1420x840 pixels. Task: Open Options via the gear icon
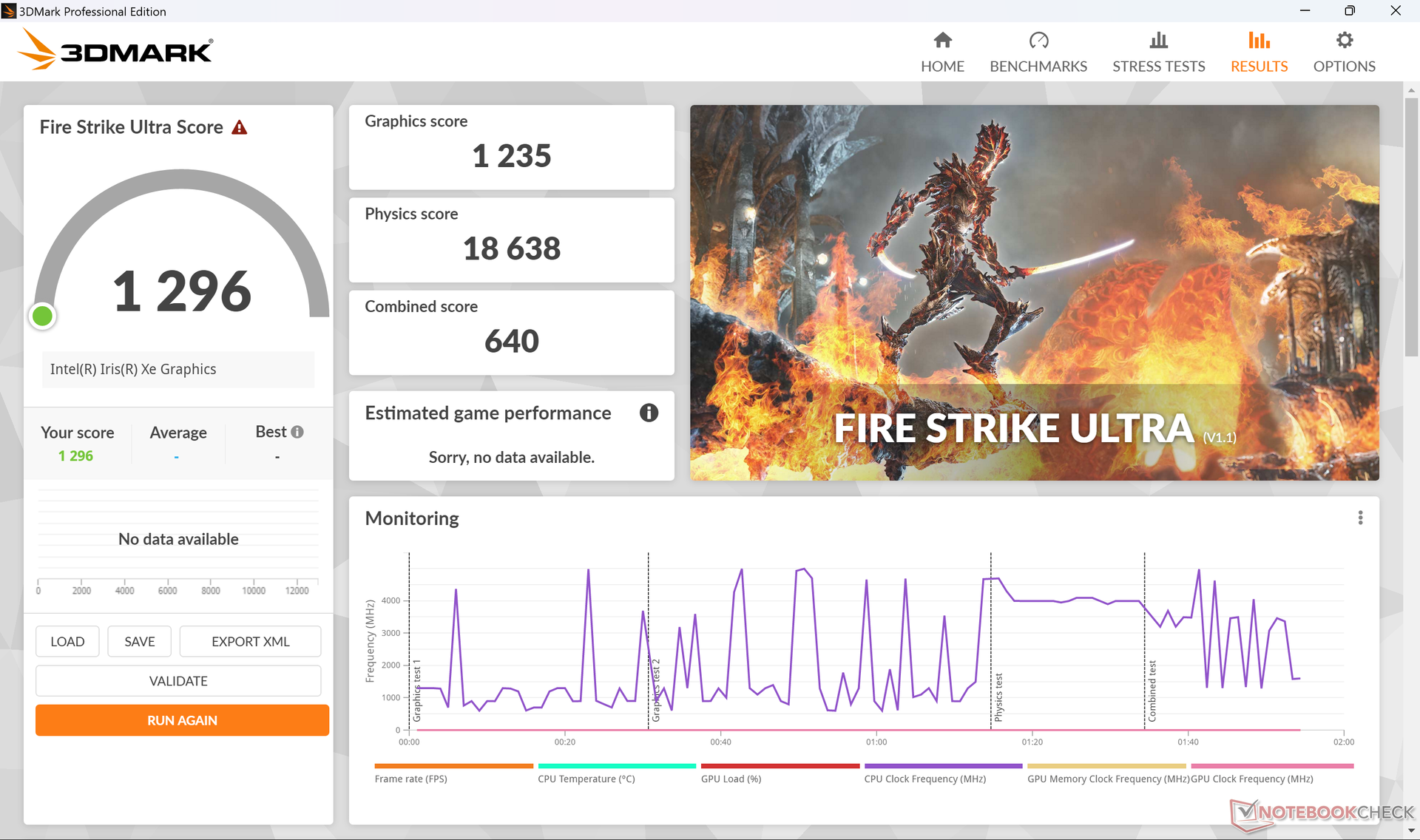(1344, 41)
